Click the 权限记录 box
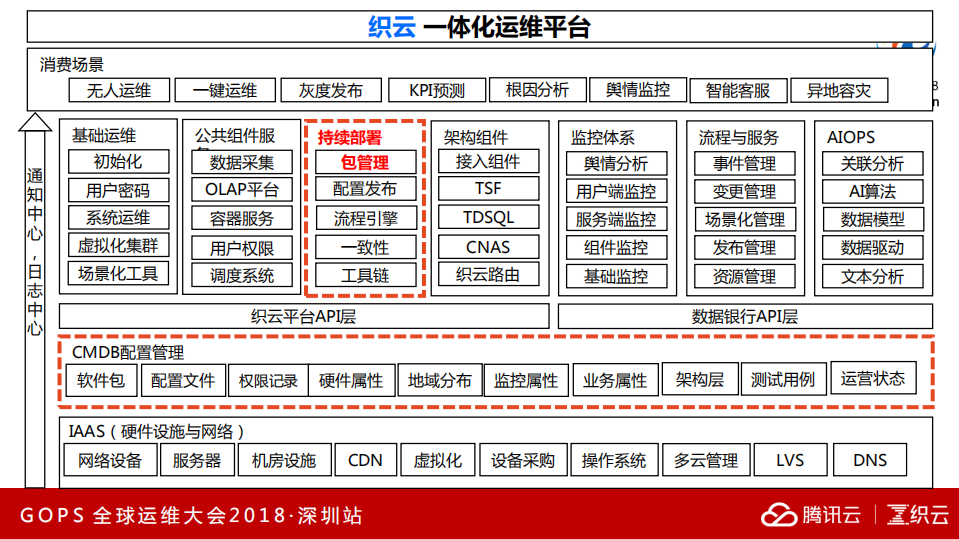Image resolution: width=959 pixels, height=539 pixels. click(x=268, y=381)
